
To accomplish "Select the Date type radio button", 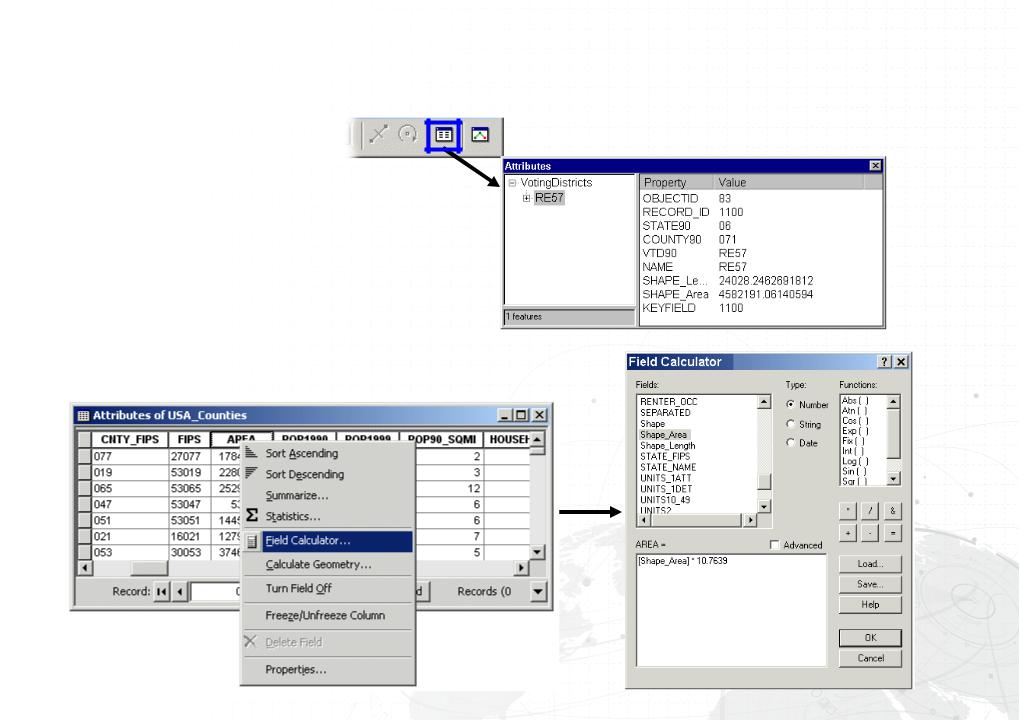I will pos(790,443).
